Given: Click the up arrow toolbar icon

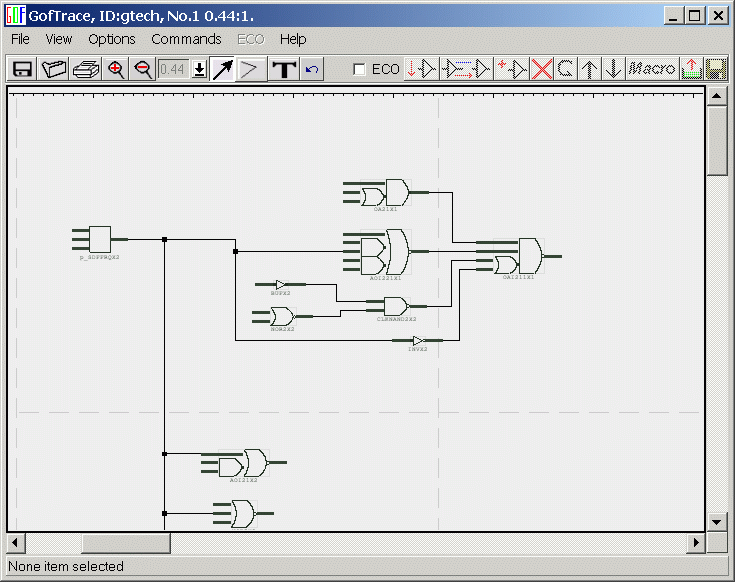Looking at the screenshot, I should (x=591, y=69).
